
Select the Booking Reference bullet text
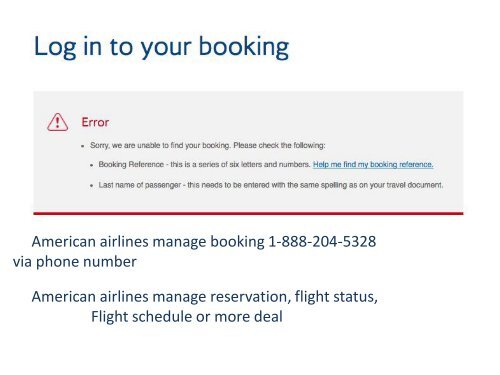pos(204,164)
